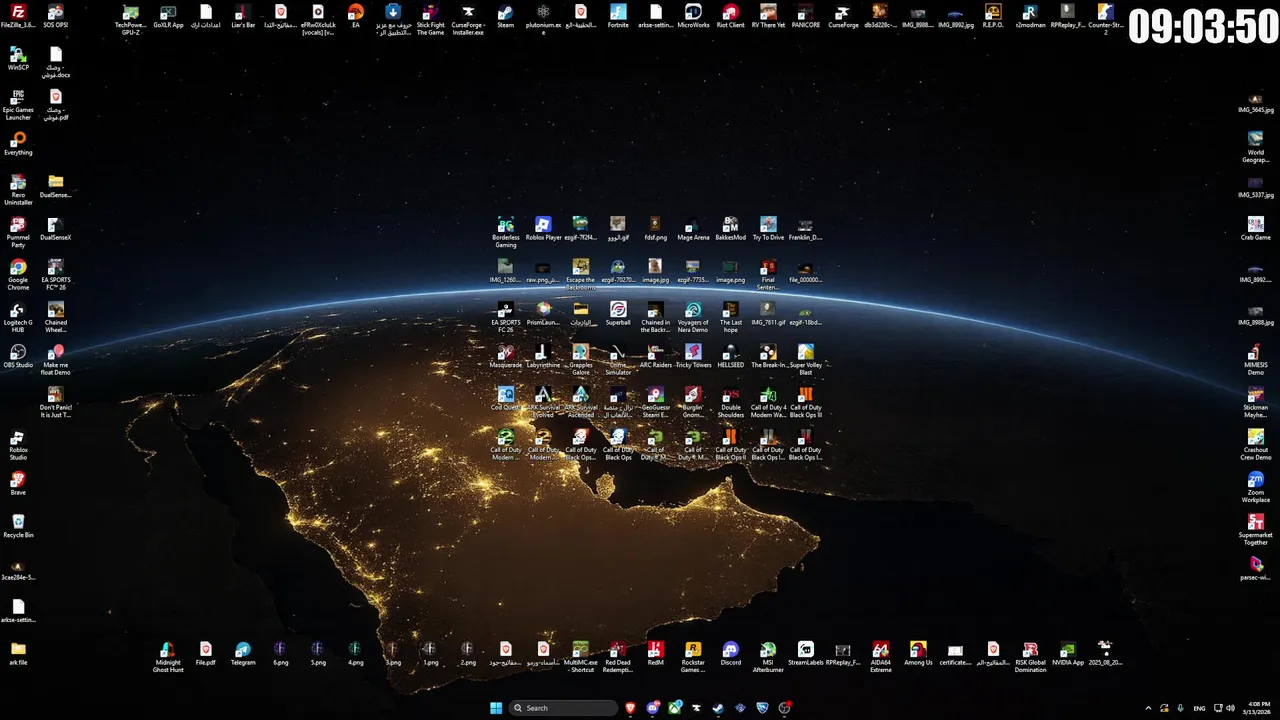The image size is (1280, 720).
Task: Select Zoom Workplace desktop icon
Action: 1255,487
